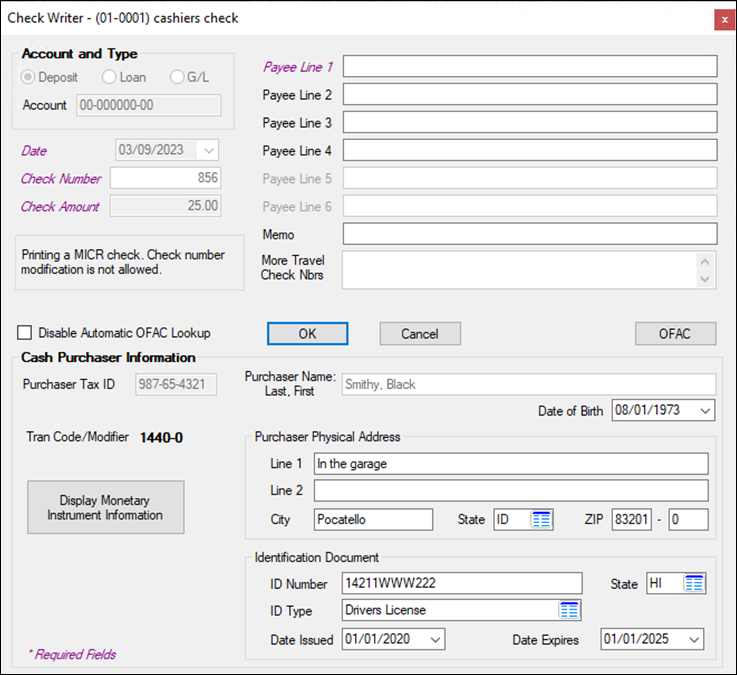Click scroll-down arrow in More Travel Check Nbrs

point(705,279)
